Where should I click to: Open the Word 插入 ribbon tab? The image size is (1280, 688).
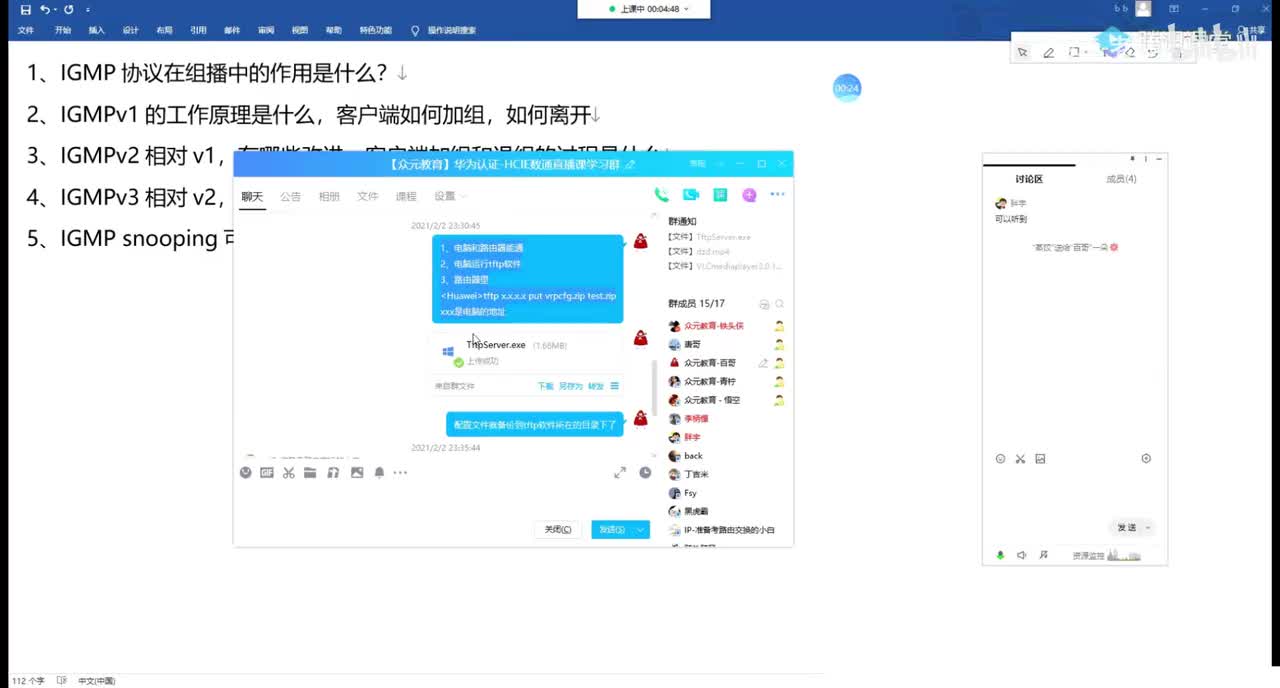coord(96,30)
